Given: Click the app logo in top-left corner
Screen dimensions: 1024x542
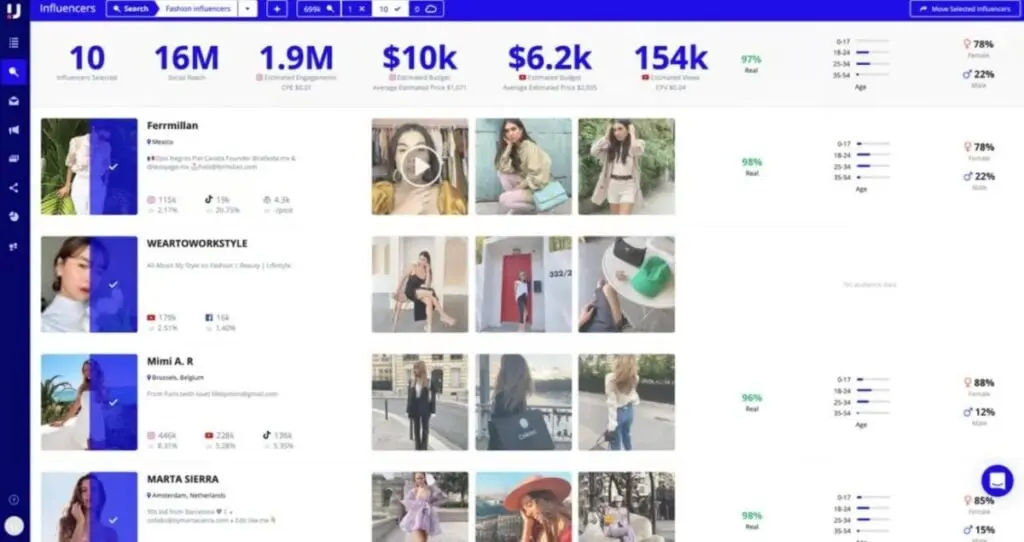Looking at the screenshot, I should pos(14,10).
